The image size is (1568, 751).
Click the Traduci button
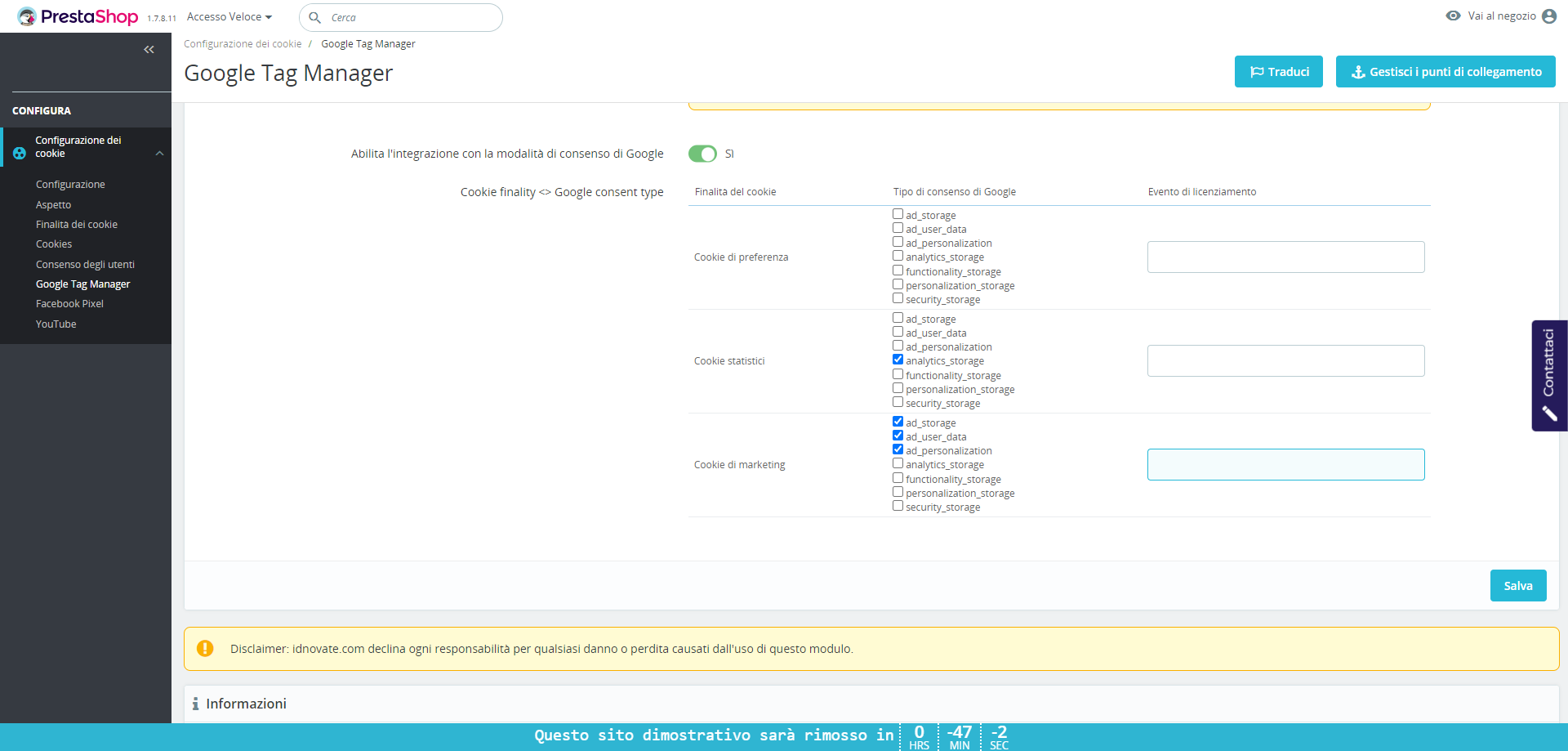pyautogui.click(x=1279, y=72)
